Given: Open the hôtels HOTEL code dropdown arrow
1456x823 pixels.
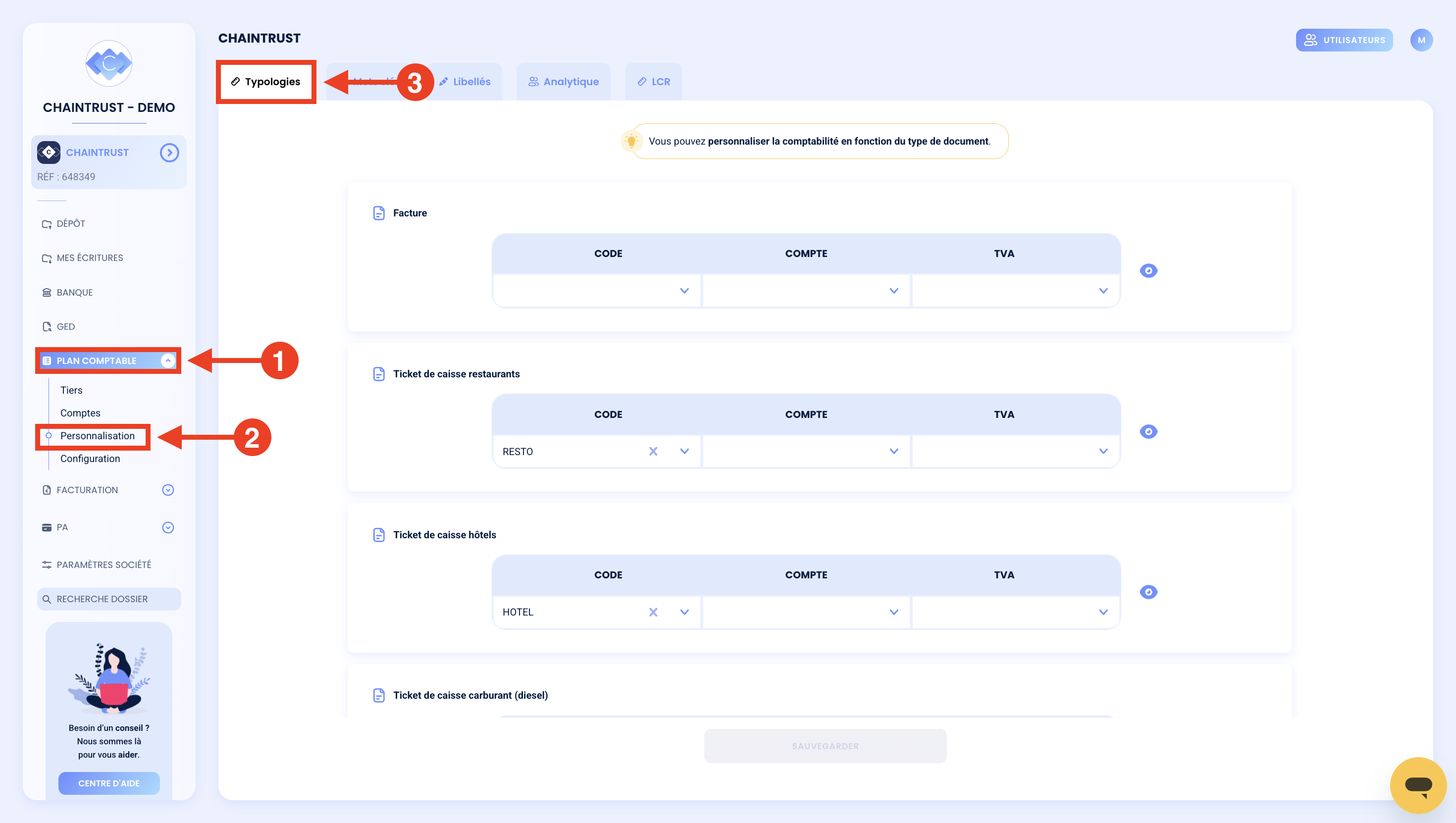Looking at the screenshot, I should (x=684, y=612).
